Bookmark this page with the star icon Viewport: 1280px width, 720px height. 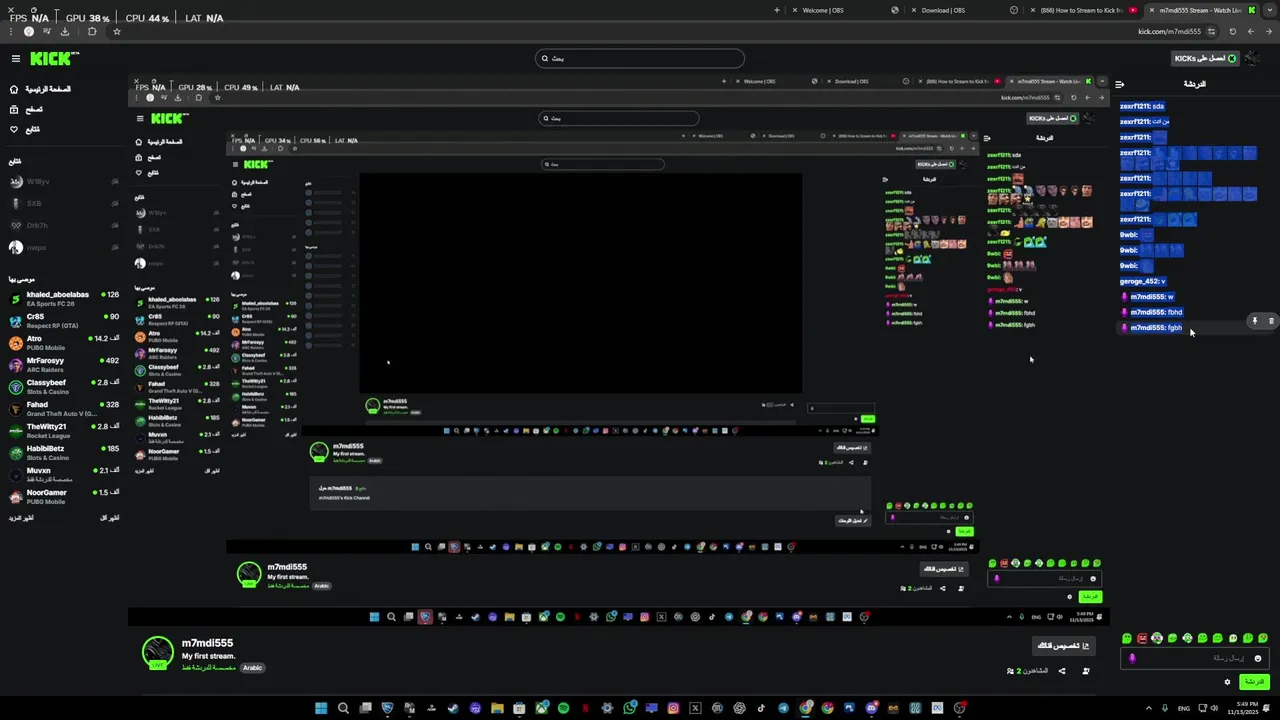pyautogui.click(x=117, y=31)
